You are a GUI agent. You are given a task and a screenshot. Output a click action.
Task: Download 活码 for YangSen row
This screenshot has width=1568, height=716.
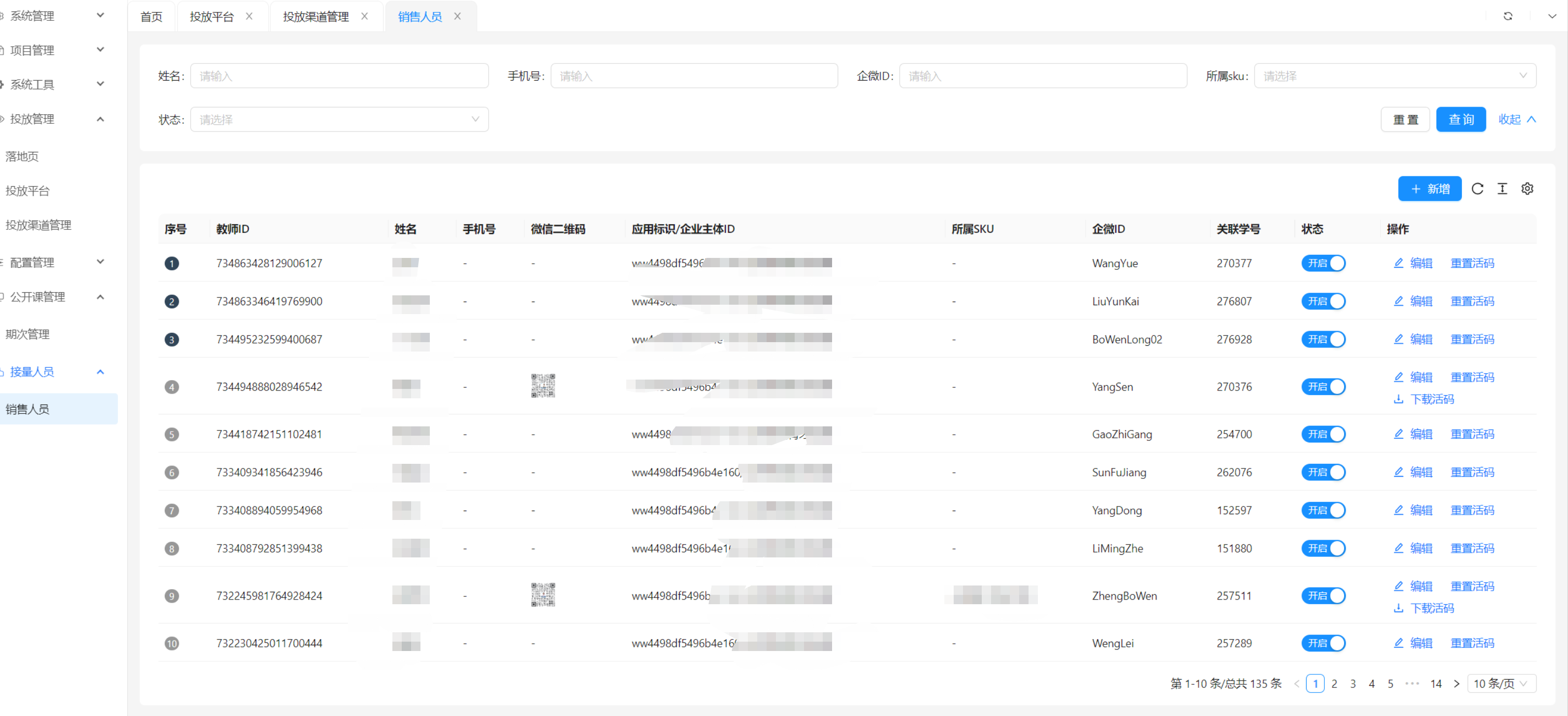click(1424, 399)
